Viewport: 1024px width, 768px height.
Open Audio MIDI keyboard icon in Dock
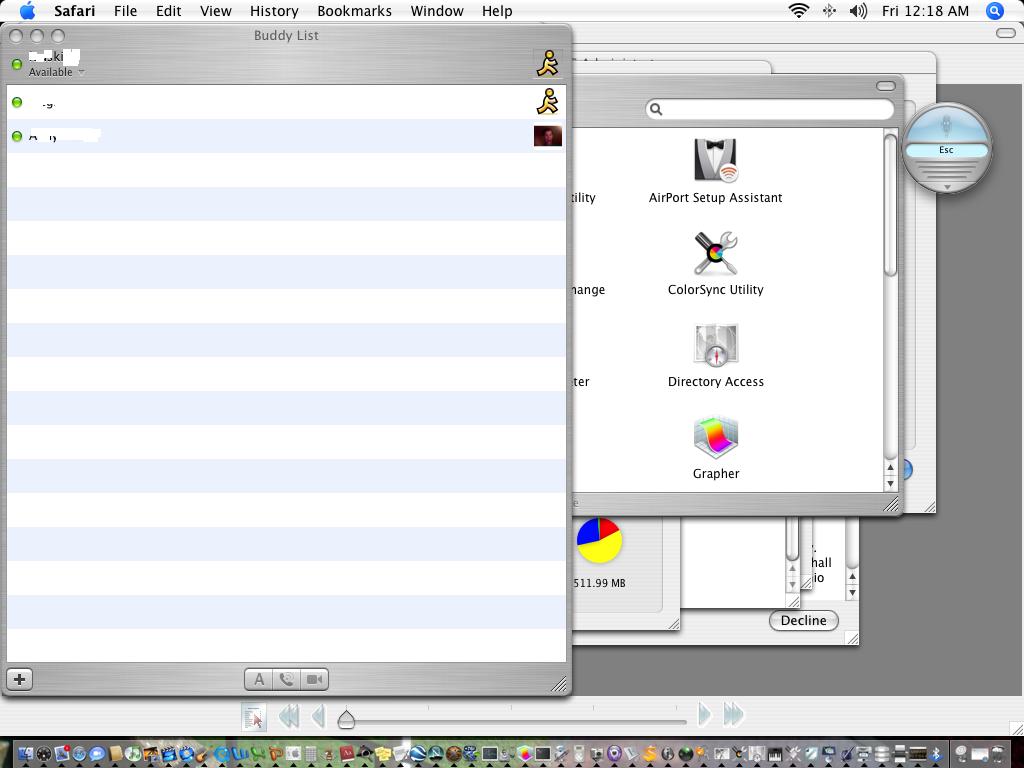click(775, 754)
